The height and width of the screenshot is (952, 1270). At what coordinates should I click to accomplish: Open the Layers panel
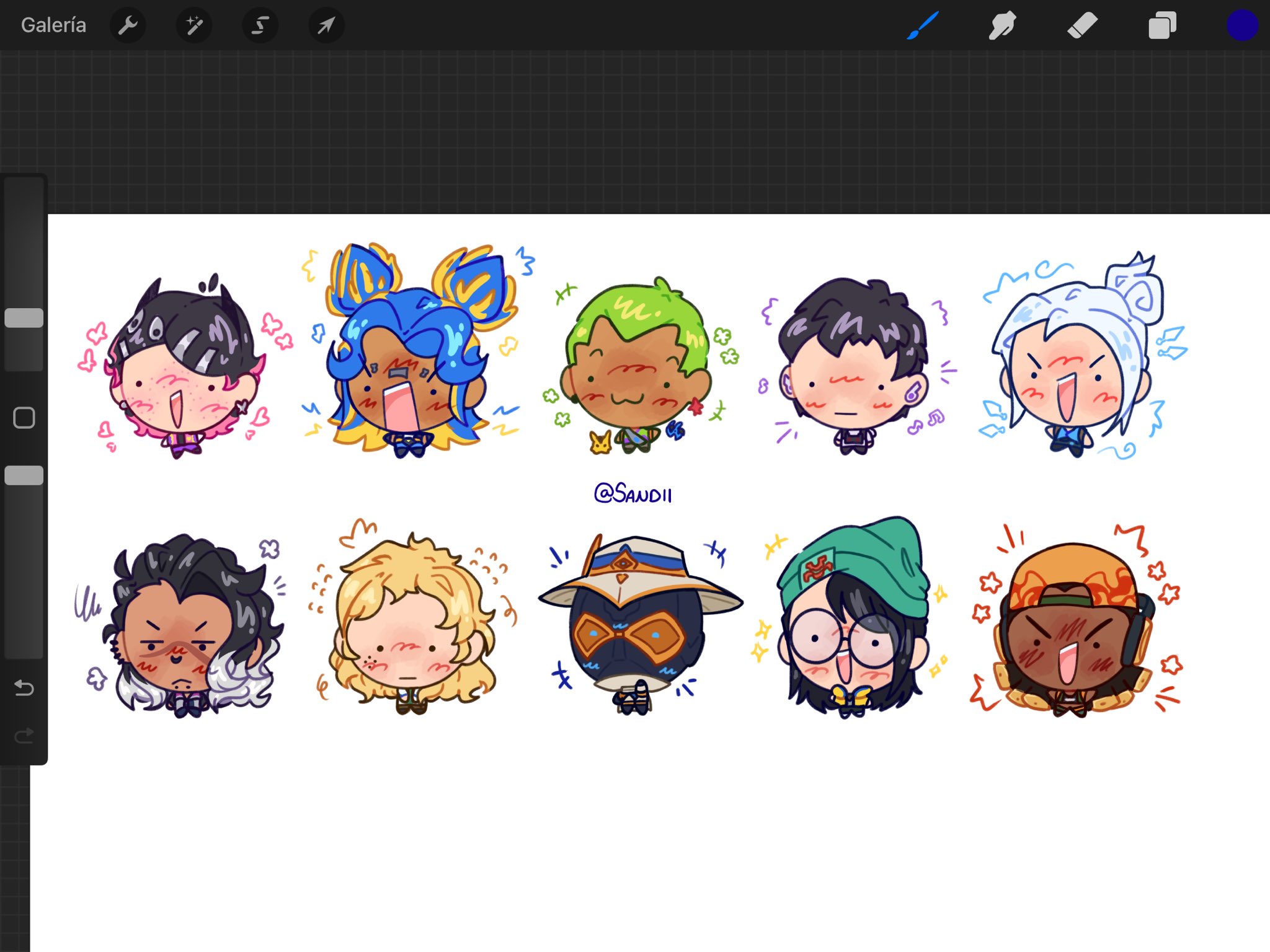[1162, 25]
